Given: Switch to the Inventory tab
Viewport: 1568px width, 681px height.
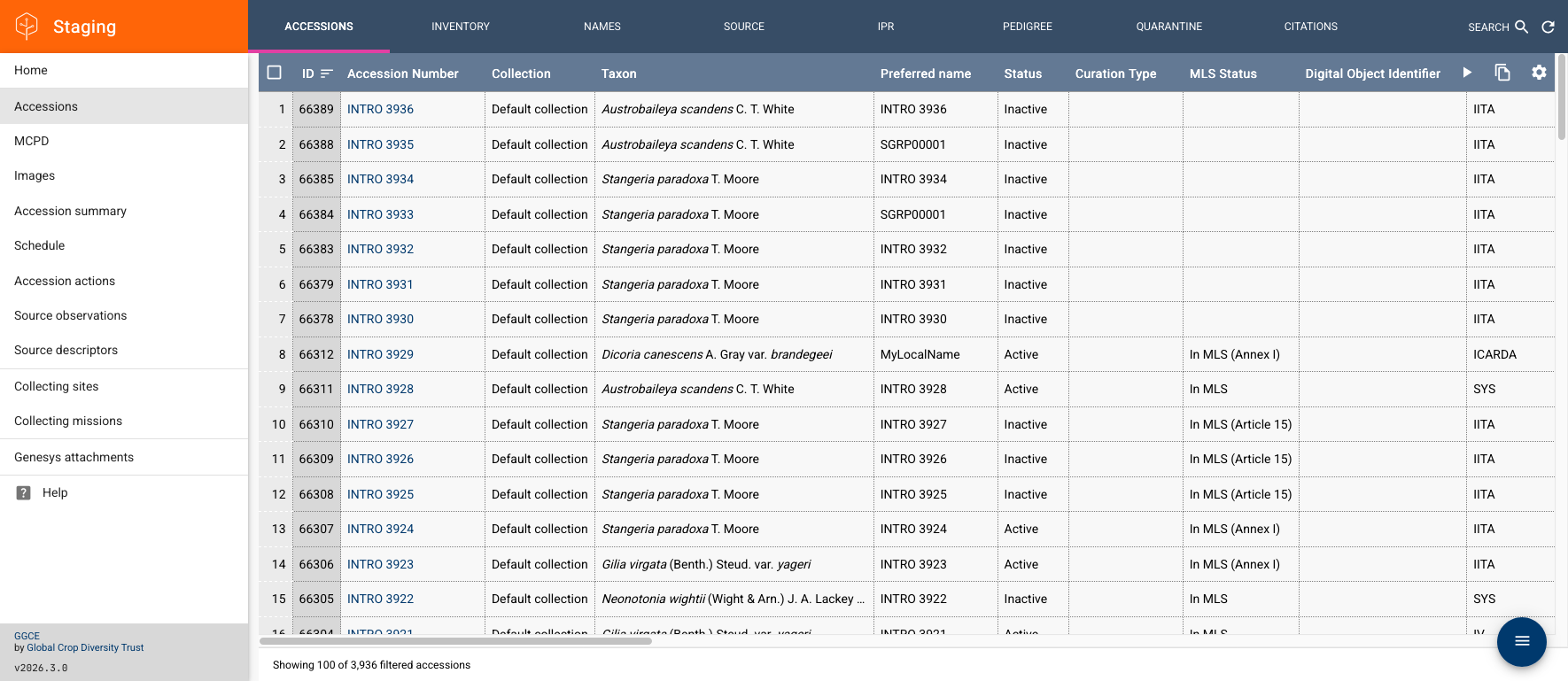Looking at the screenshot, I should pos(461,27).
